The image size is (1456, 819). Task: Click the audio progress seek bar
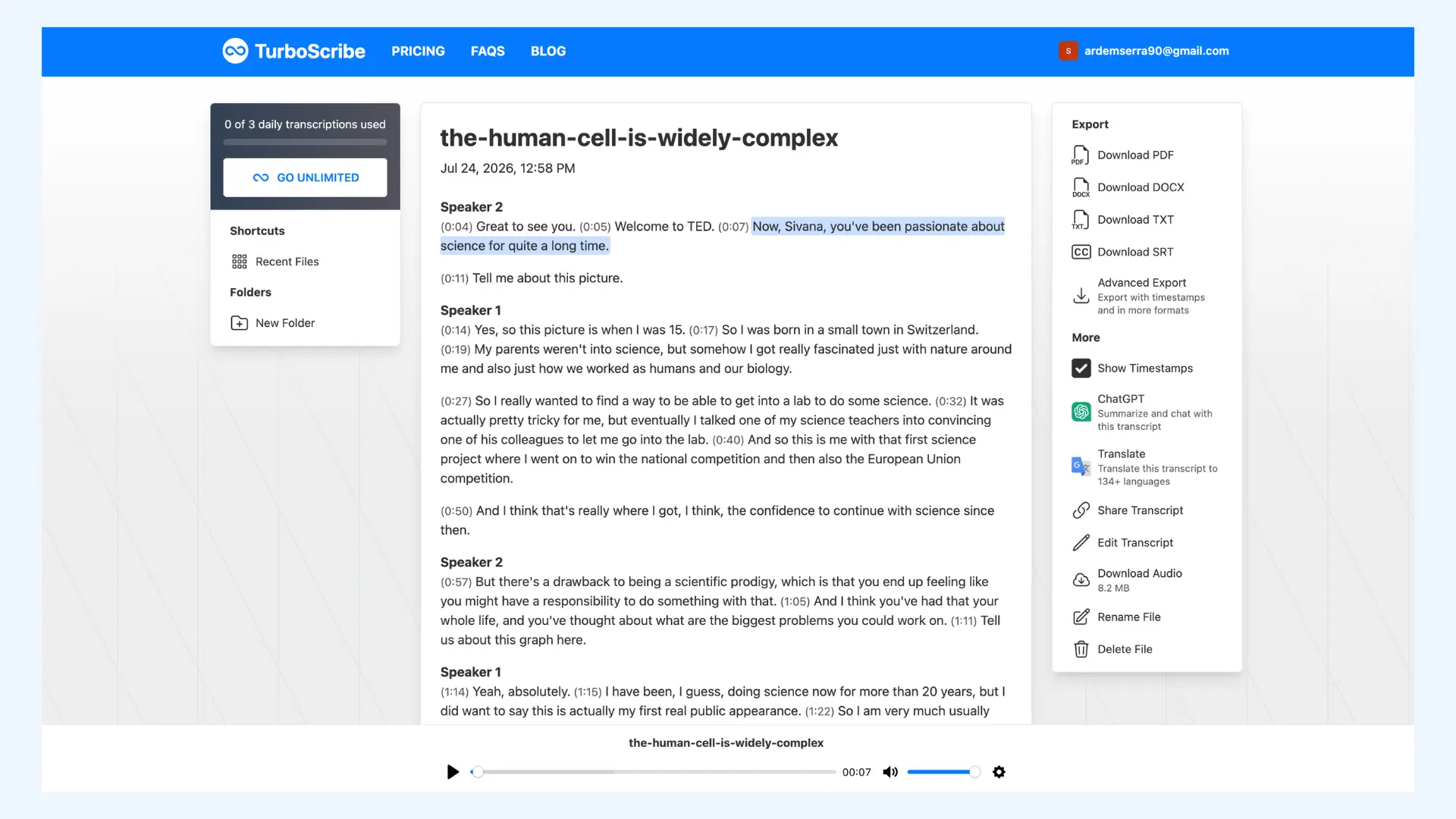[654, 772]
